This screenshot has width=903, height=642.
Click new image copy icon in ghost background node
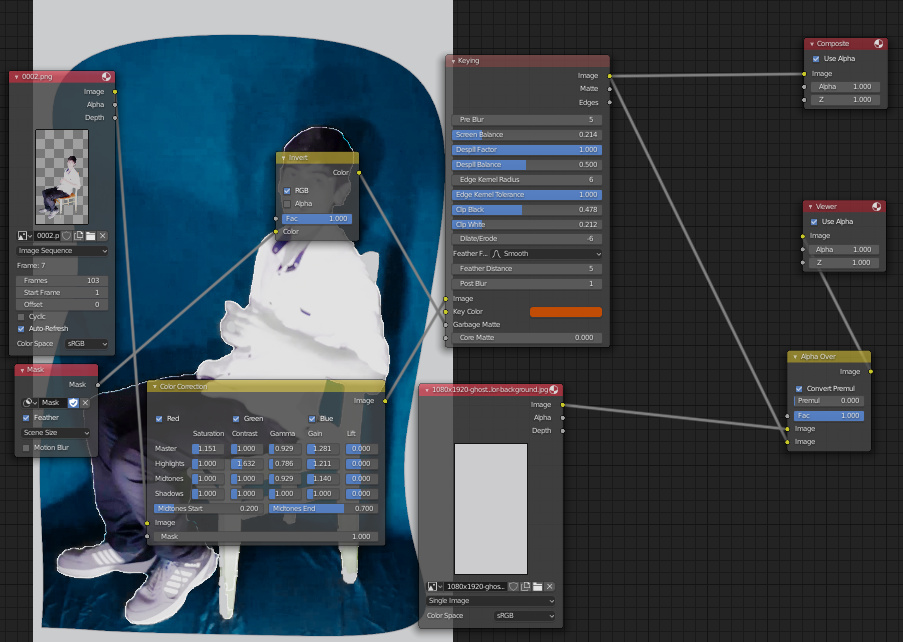525,587
